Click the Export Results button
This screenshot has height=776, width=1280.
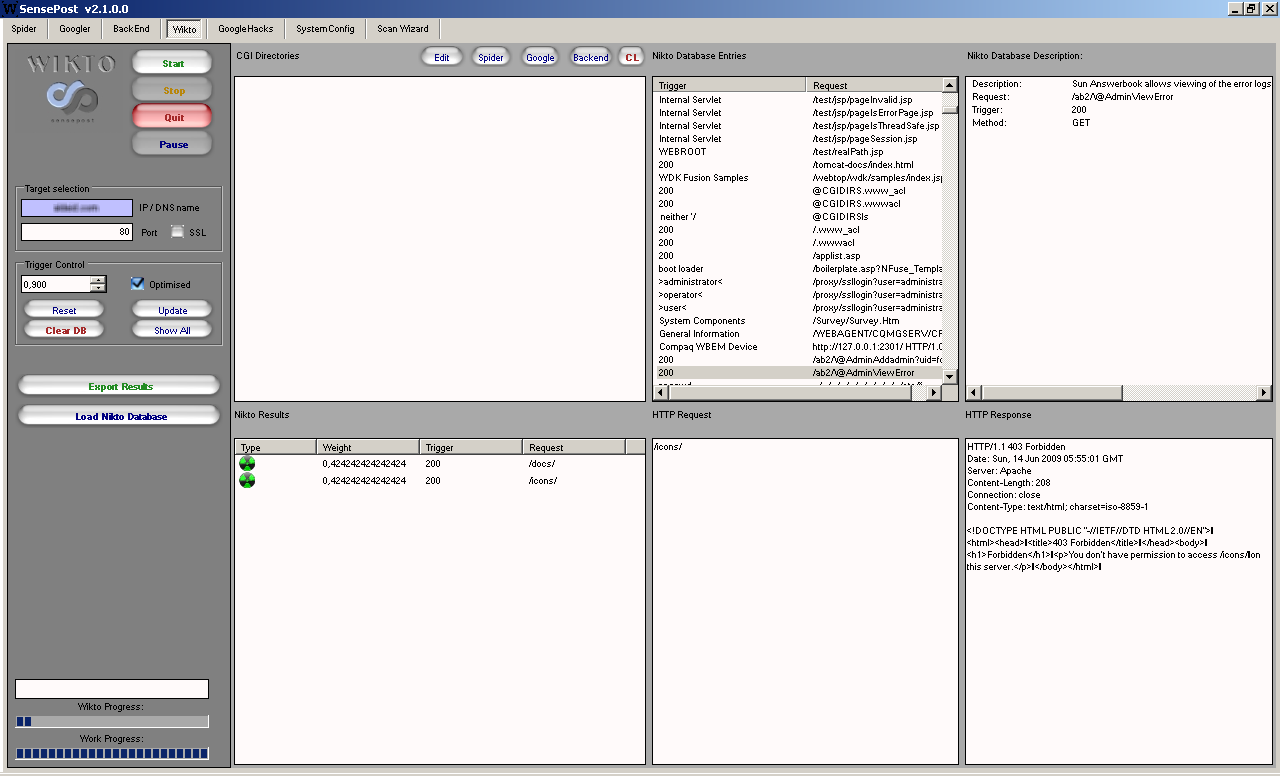(119, 386)
